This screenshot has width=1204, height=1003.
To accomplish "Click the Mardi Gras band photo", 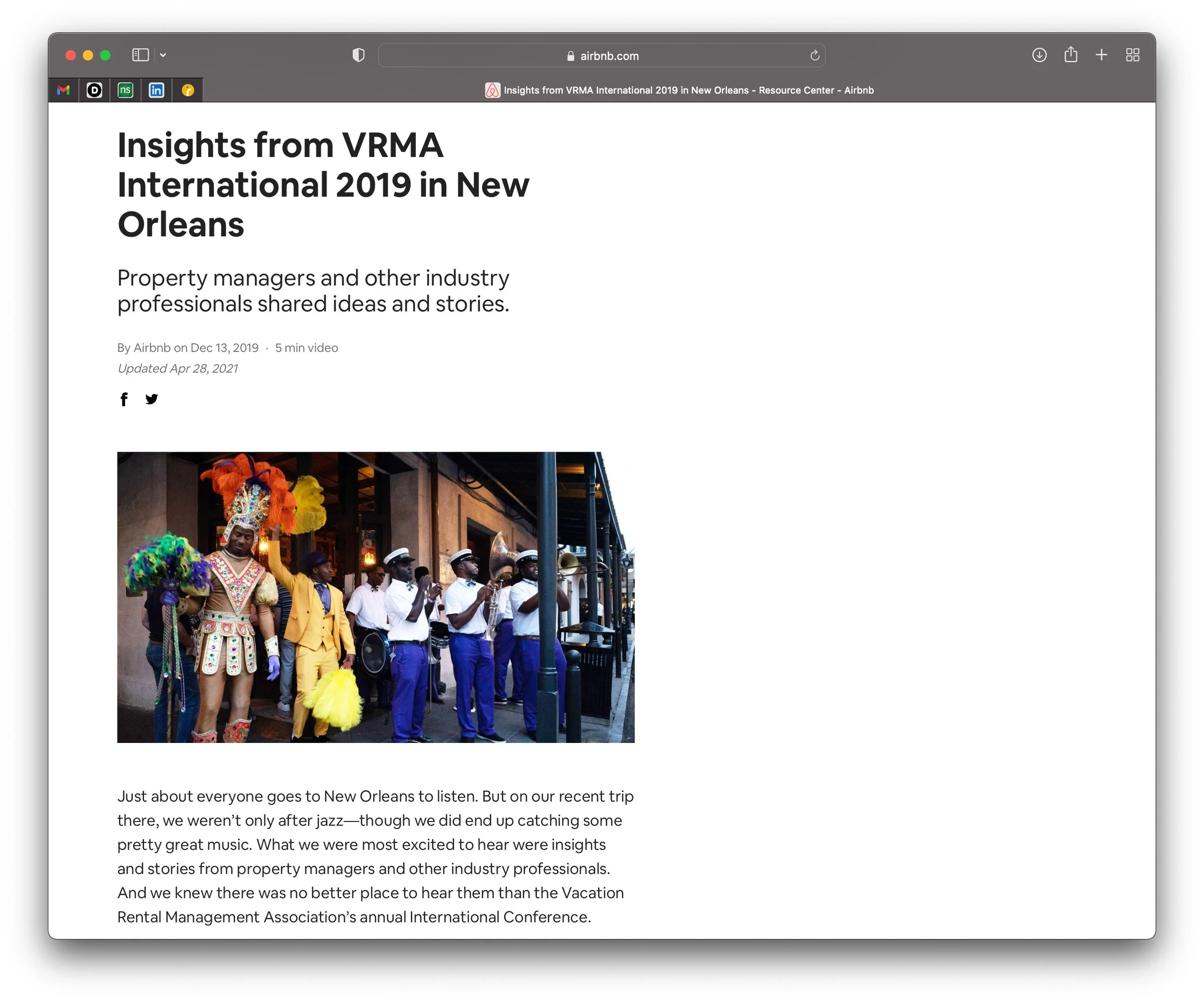I will (x=376, y=597).
